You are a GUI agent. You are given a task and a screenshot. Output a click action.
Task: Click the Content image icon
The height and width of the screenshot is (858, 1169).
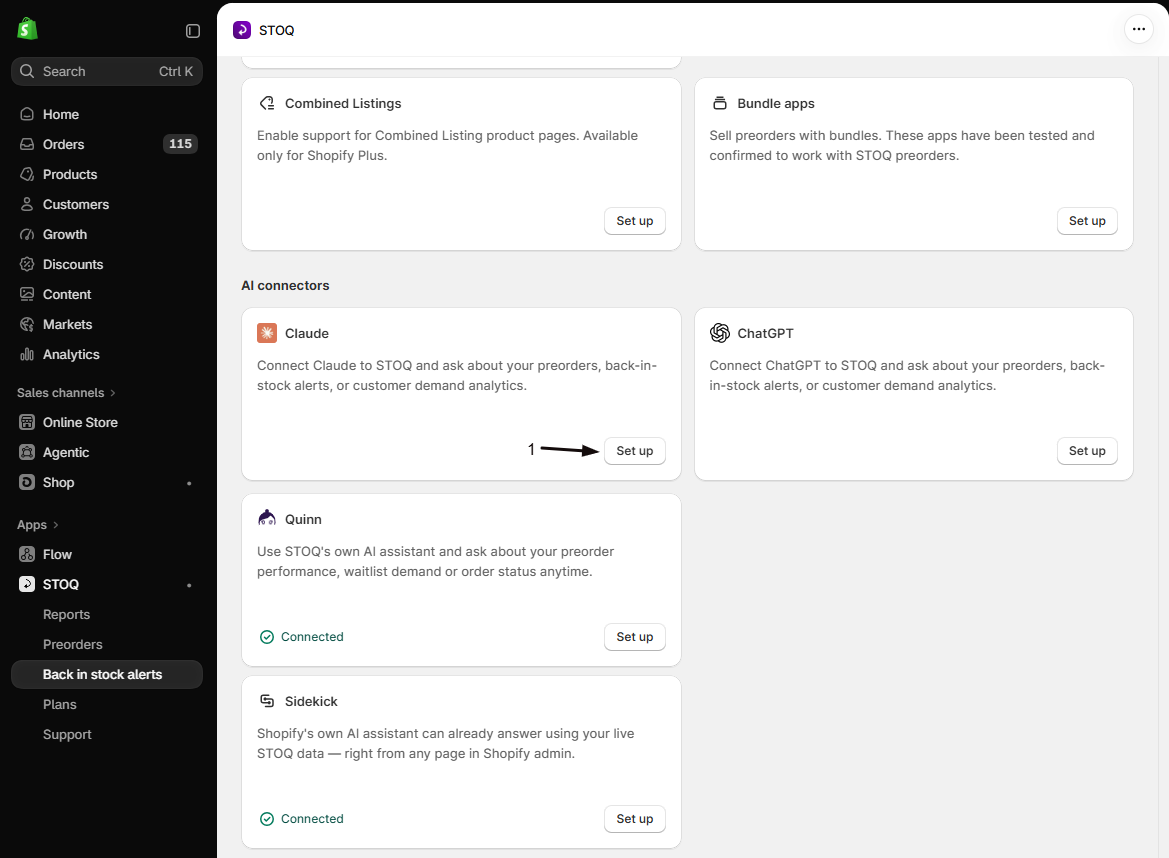[x=27, y=294]
